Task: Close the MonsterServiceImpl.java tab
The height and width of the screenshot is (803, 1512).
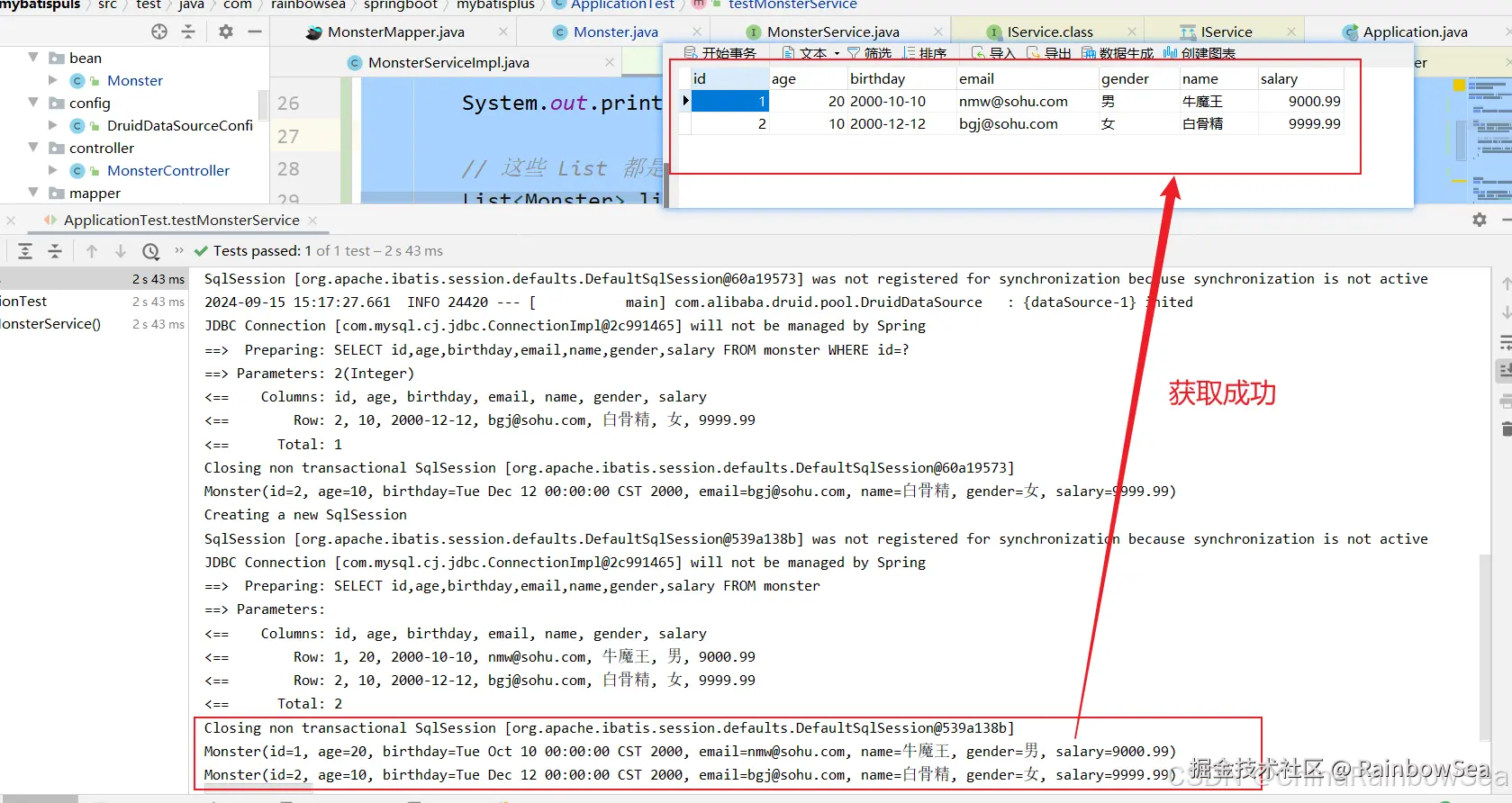Action: (x=610, y=62)
